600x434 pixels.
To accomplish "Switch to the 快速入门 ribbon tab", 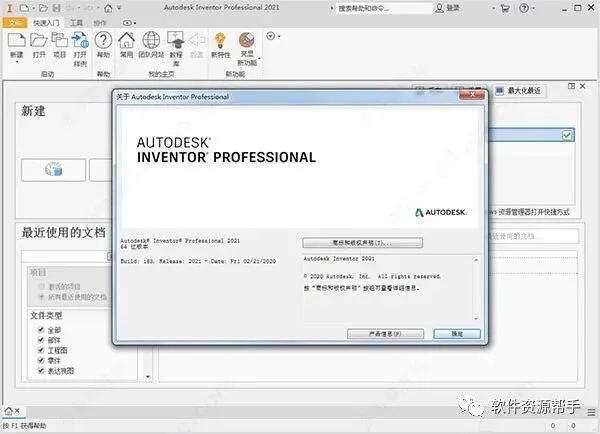I will pos(46,23).
